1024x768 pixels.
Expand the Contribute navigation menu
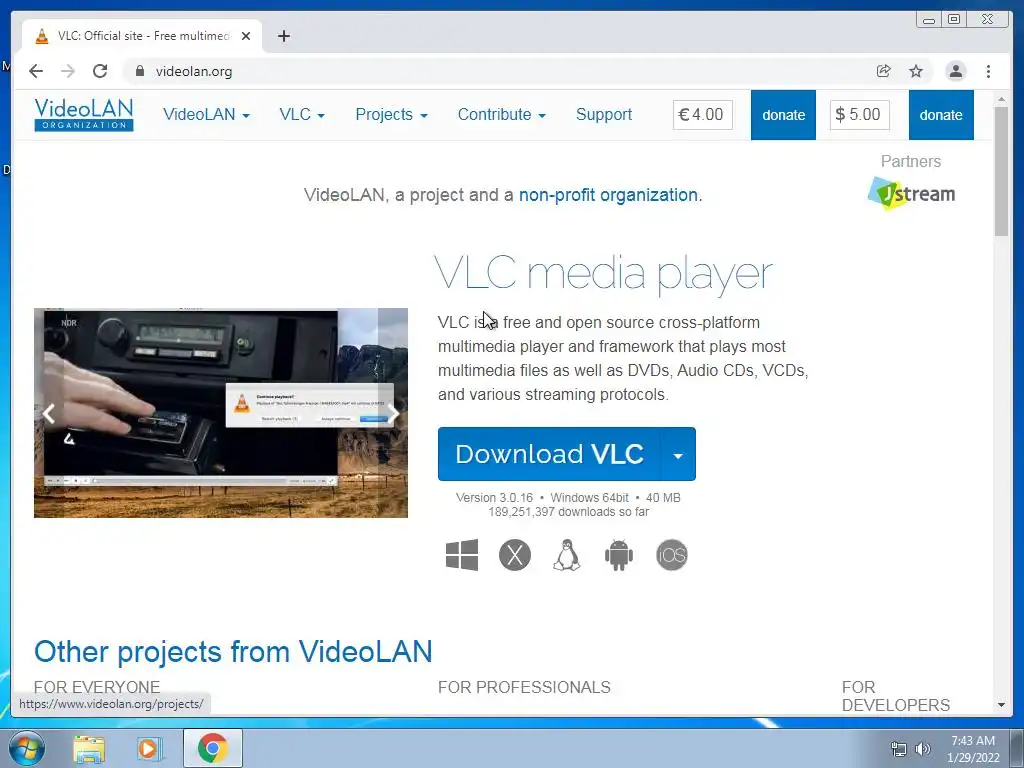pos(502,115)
